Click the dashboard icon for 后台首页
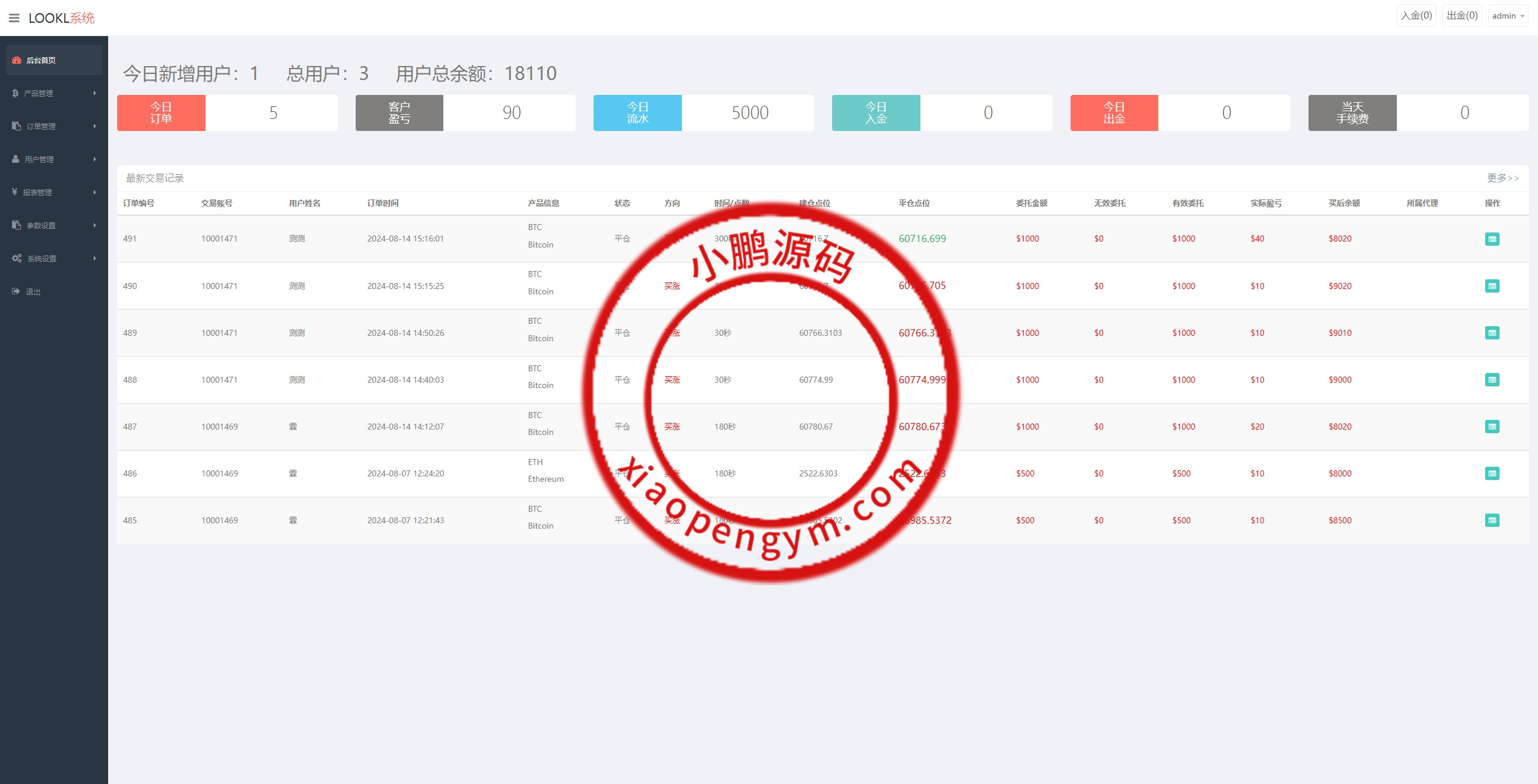 pyautogui.click(x=17, y=60)
